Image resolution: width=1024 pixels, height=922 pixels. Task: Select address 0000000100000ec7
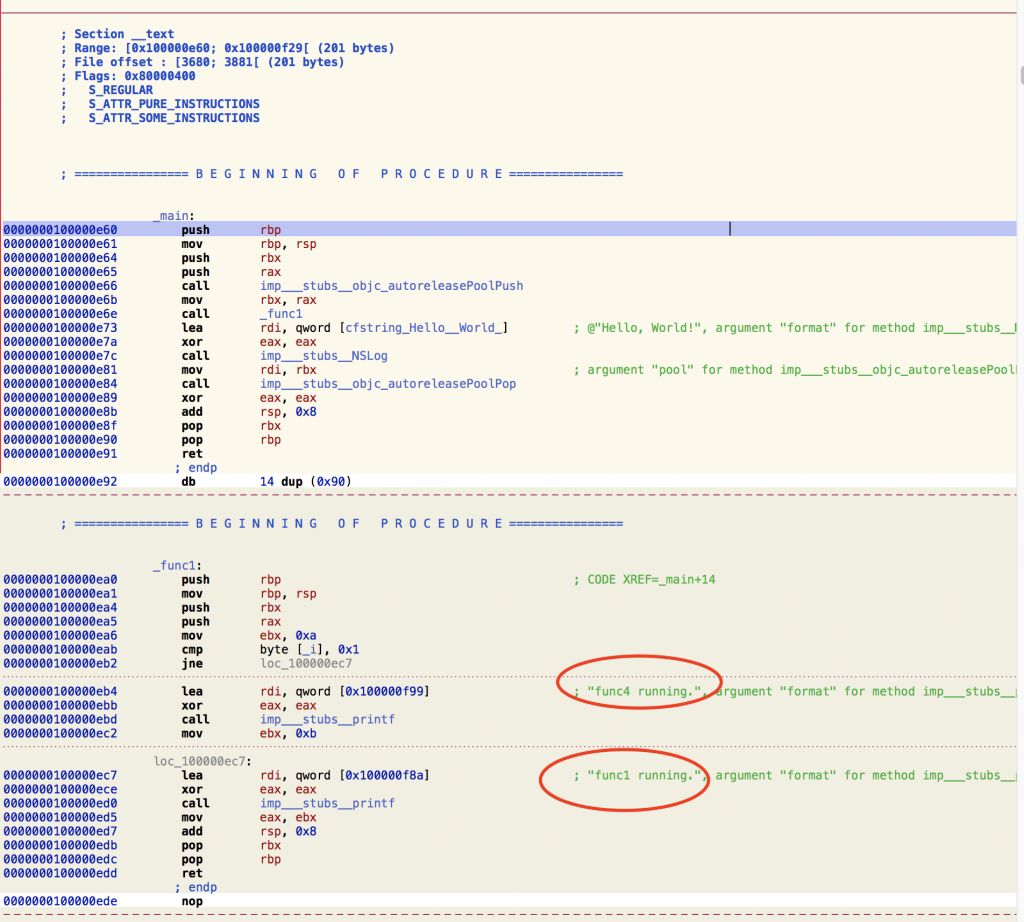tap(60, 775)
